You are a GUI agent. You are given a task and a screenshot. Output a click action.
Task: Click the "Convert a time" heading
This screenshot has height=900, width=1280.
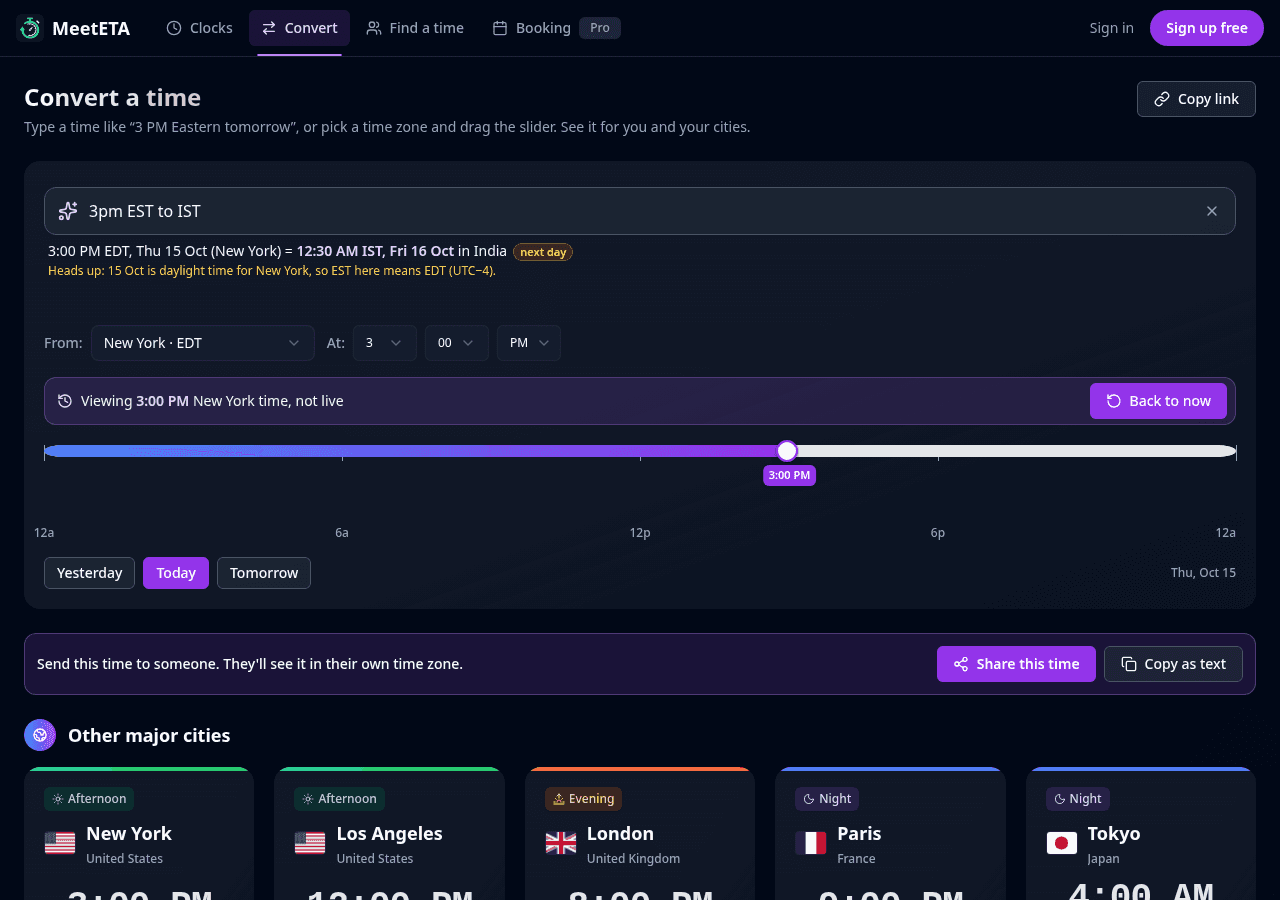[112, 98]
